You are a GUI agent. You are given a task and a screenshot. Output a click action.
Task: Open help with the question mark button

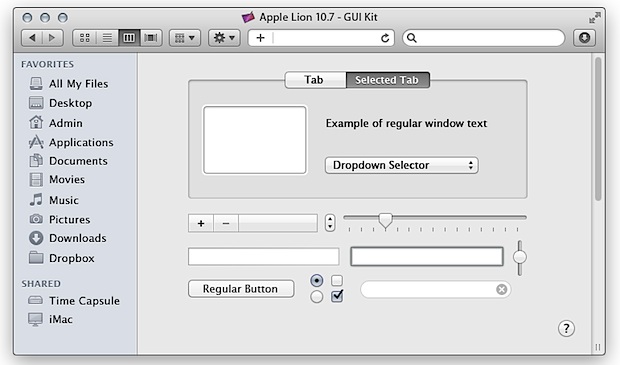click(x=566, y=329)
